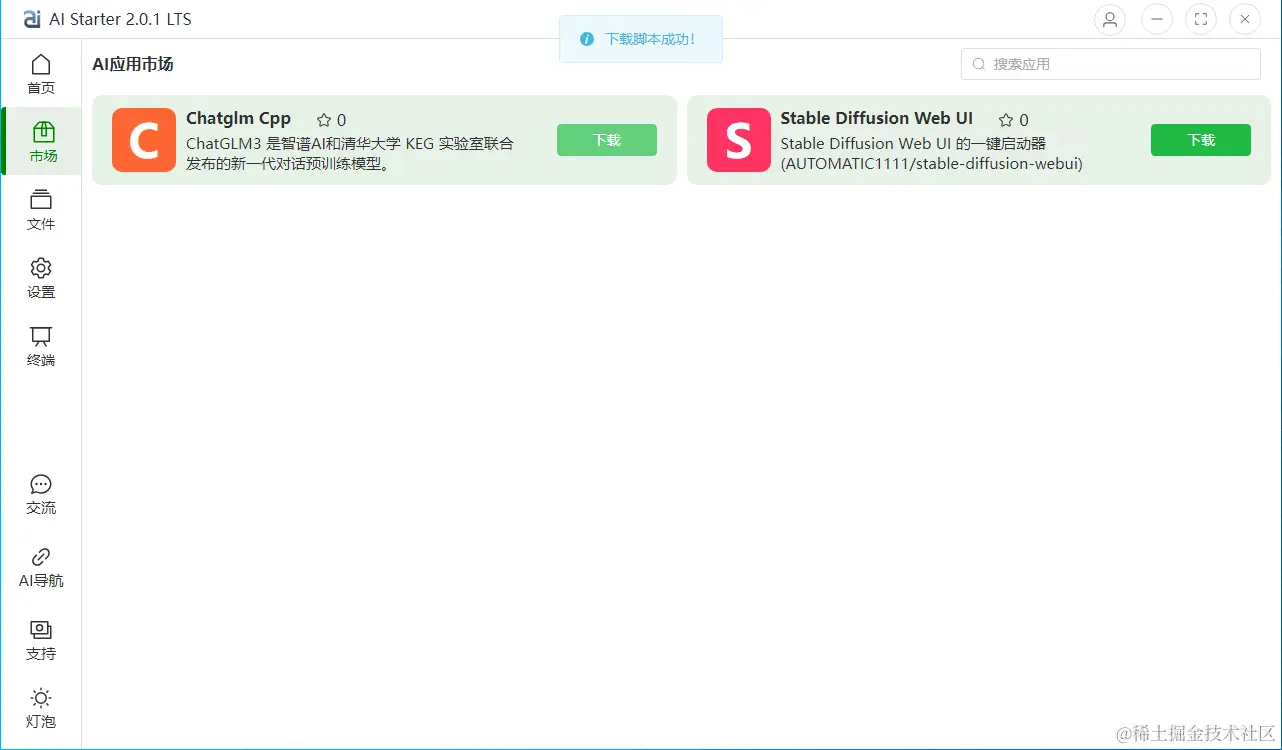Screen dimensions: 1282x750
Task: Click the AI Starter 2.0.1 LTS title
Action: tap(120, 19)
